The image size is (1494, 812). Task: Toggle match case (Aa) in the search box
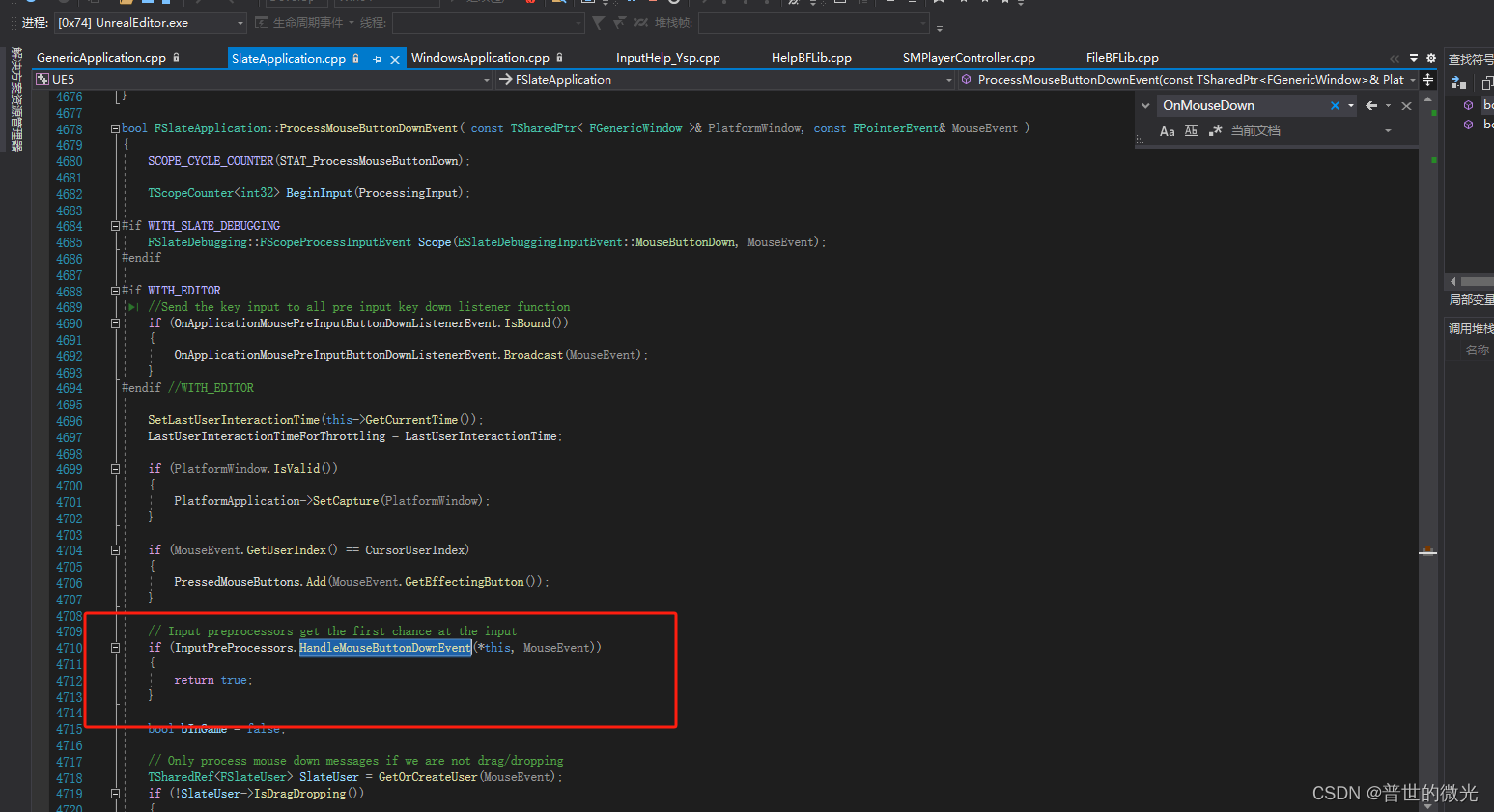tap(1168, 130)
